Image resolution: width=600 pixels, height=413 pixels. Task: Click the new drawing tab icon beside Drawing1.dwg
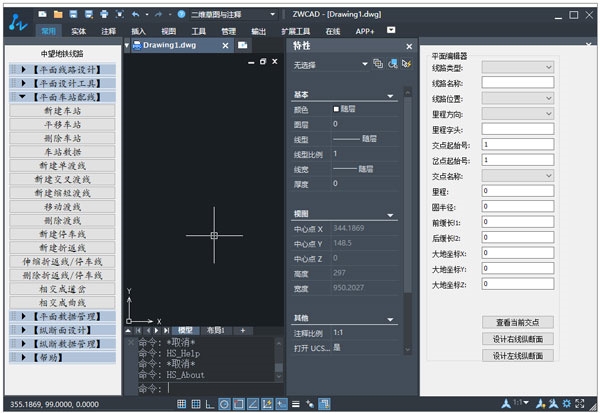point(243,46)
